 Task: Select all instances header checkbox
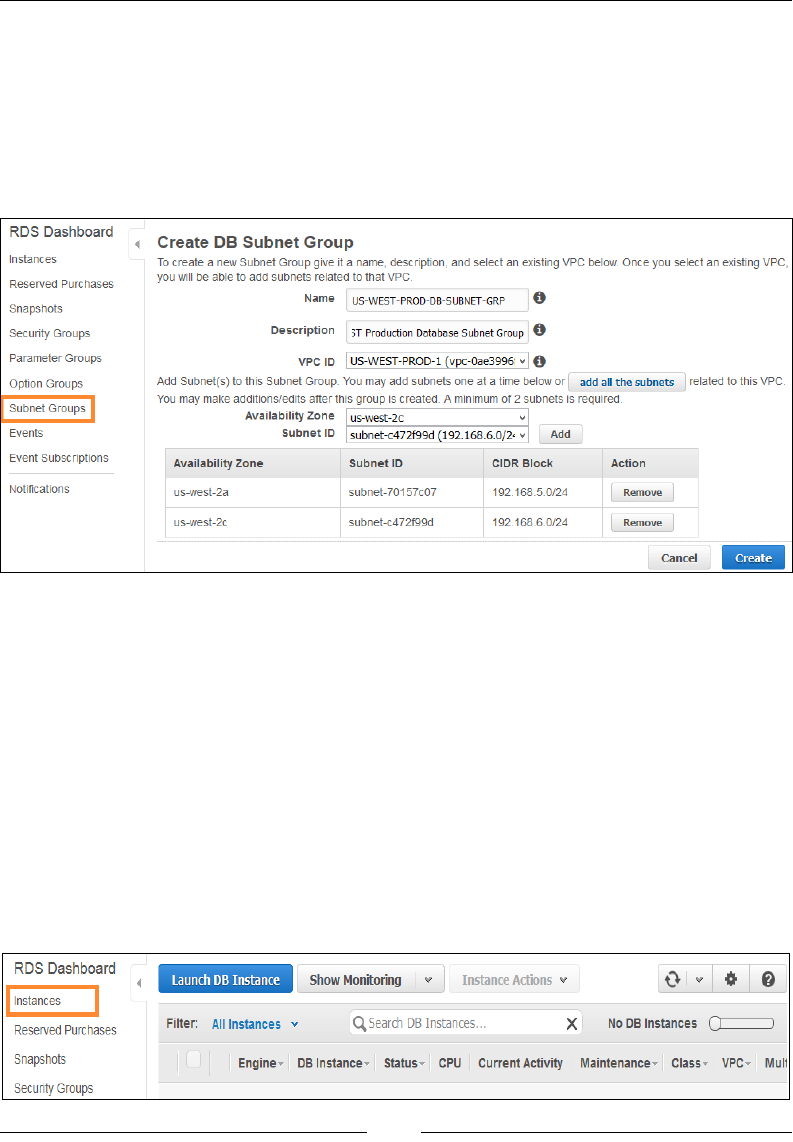click(x=194, y=1060)
